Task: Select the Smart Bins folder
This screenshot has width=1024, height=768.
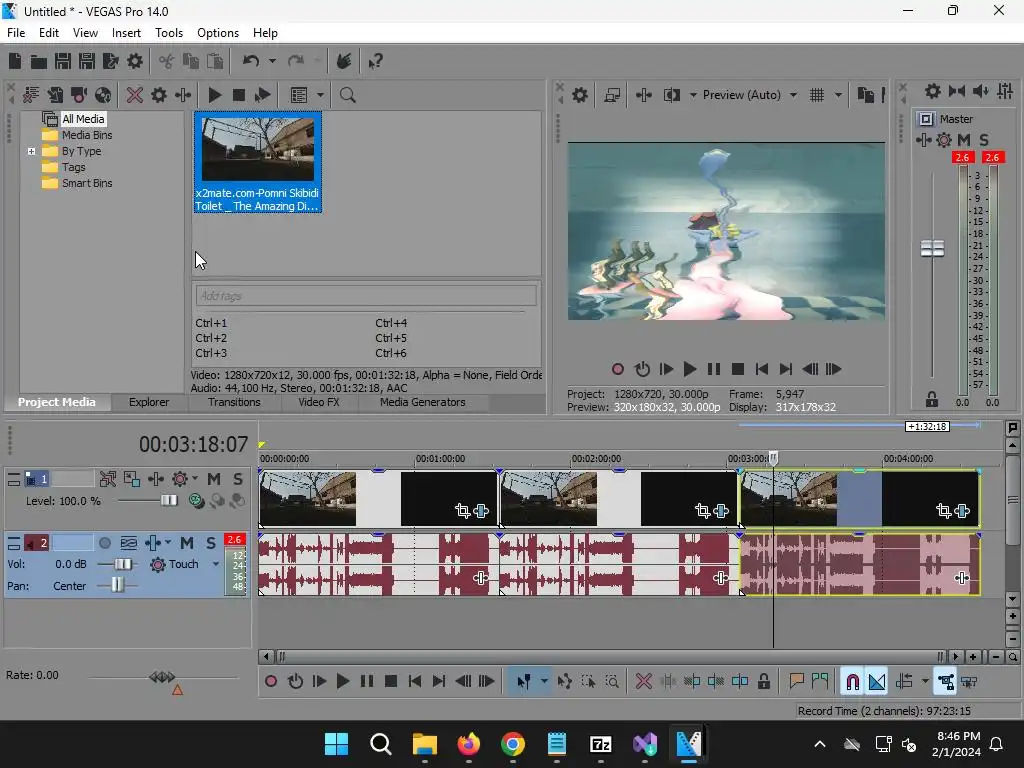Action: coord(87,184)
